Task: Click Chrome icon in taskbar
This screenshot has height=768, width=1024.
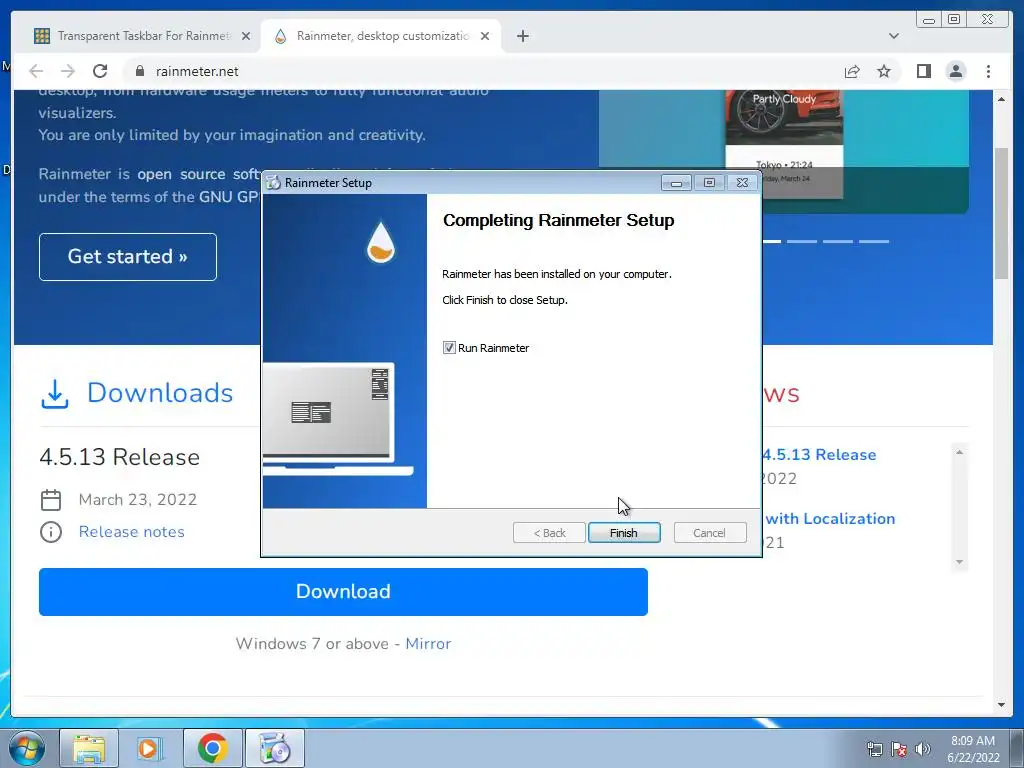Action: point(212,748)
